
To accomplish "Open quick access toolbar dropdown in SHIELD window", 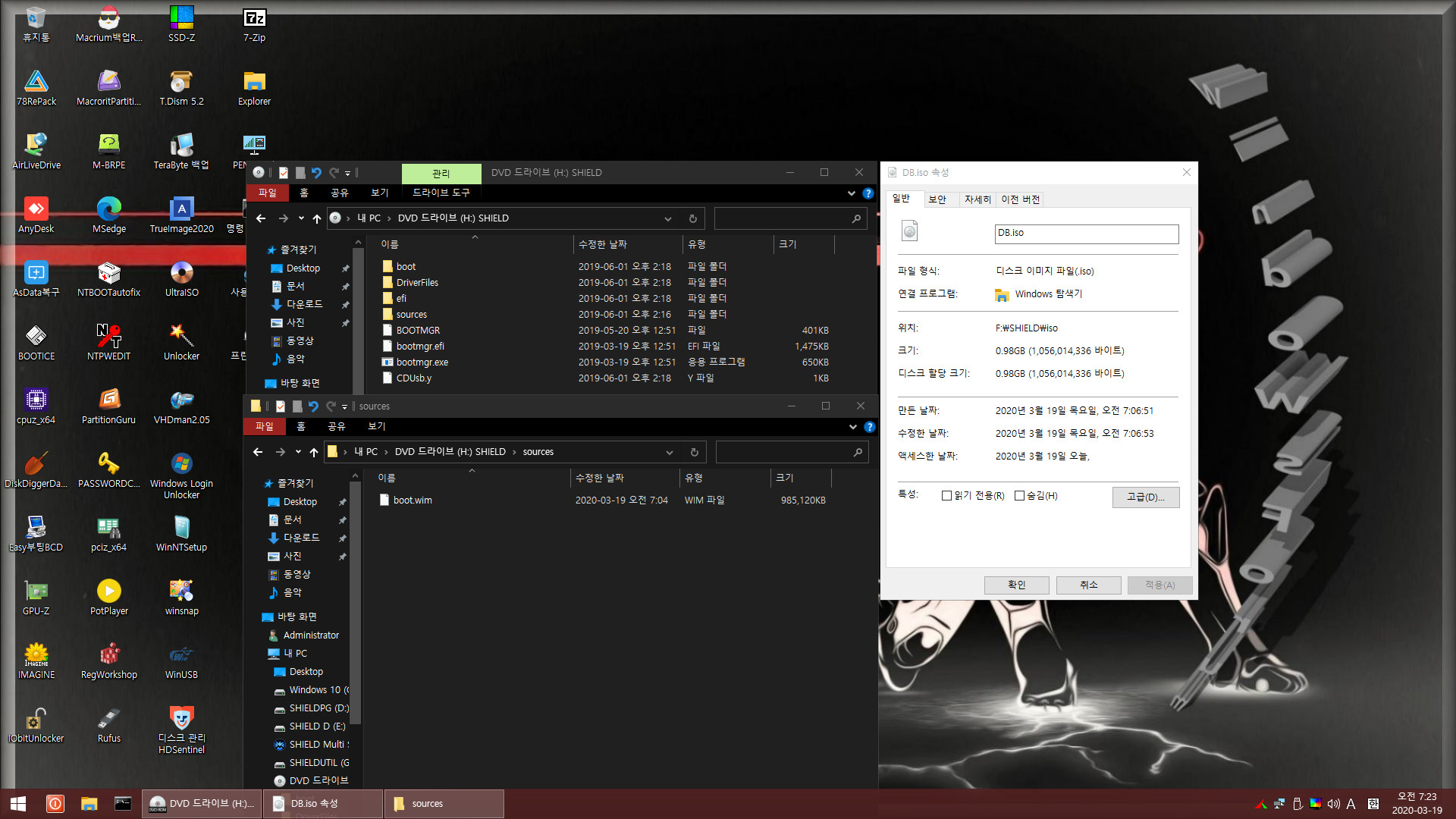I will [347, 173].
